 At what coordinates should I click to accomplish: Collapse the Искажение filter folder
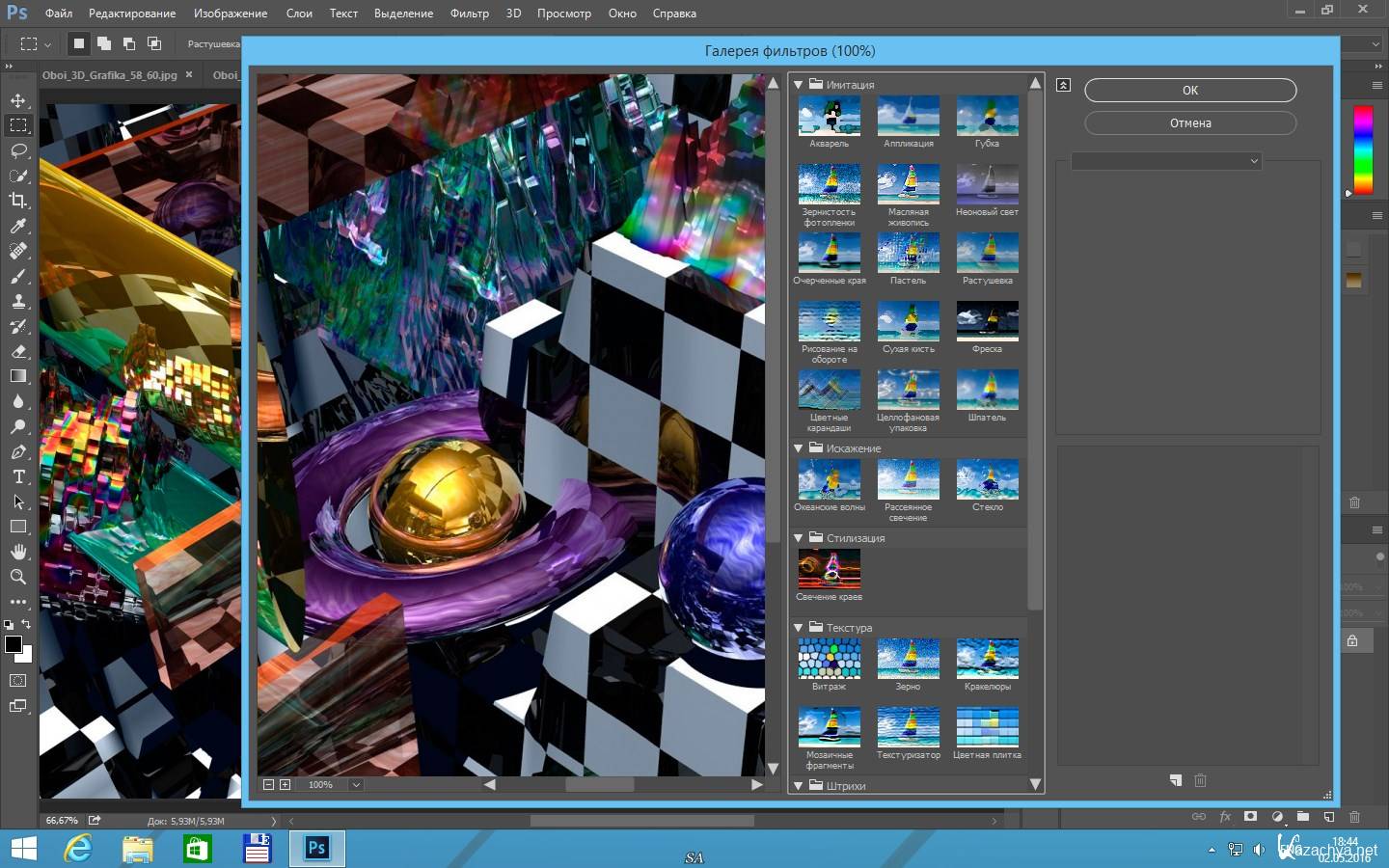pos(799,448)
